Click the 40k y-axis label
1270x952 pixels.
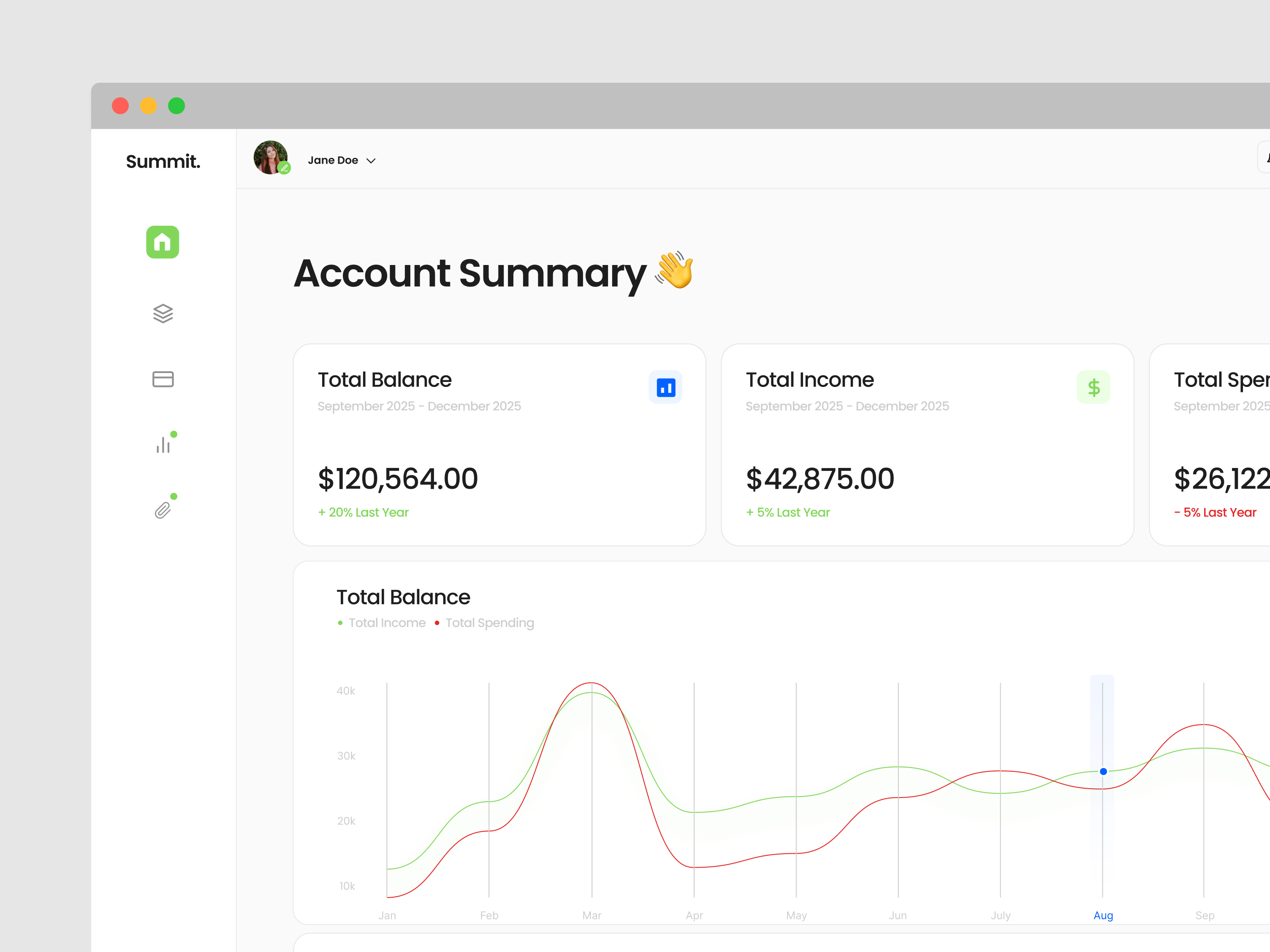[346, 691]
